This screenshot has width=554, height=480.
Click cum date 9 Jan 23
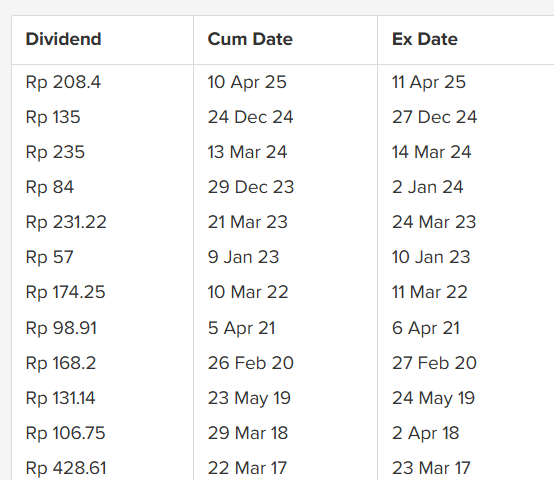(243, 257)
